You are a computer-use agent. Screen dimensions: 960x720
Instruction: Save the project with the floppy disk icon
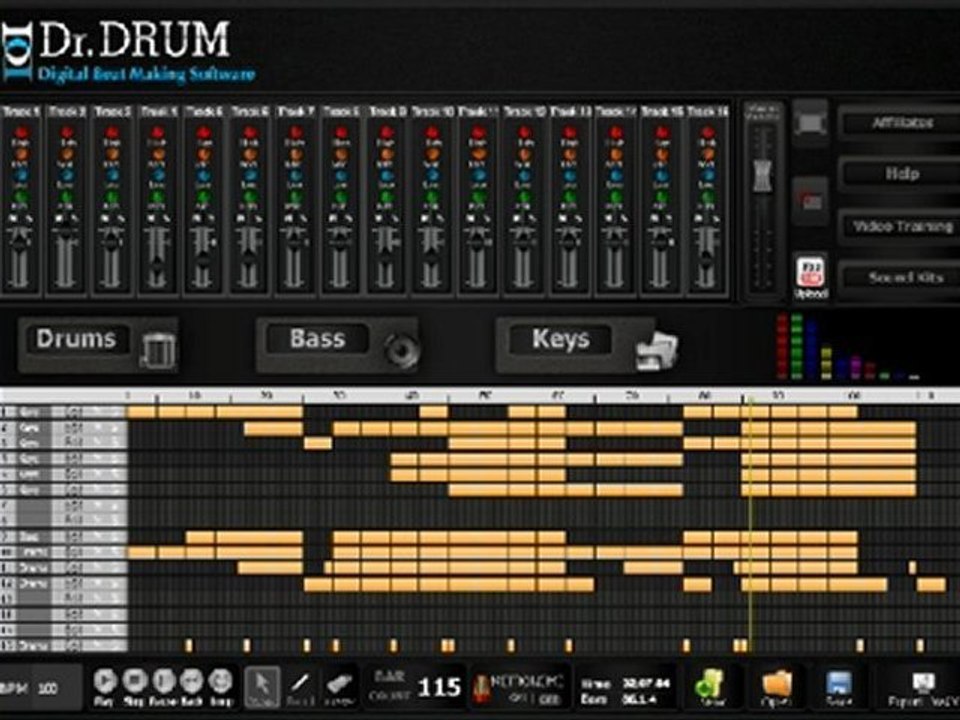pyautogui.click(x=839, y=684)
